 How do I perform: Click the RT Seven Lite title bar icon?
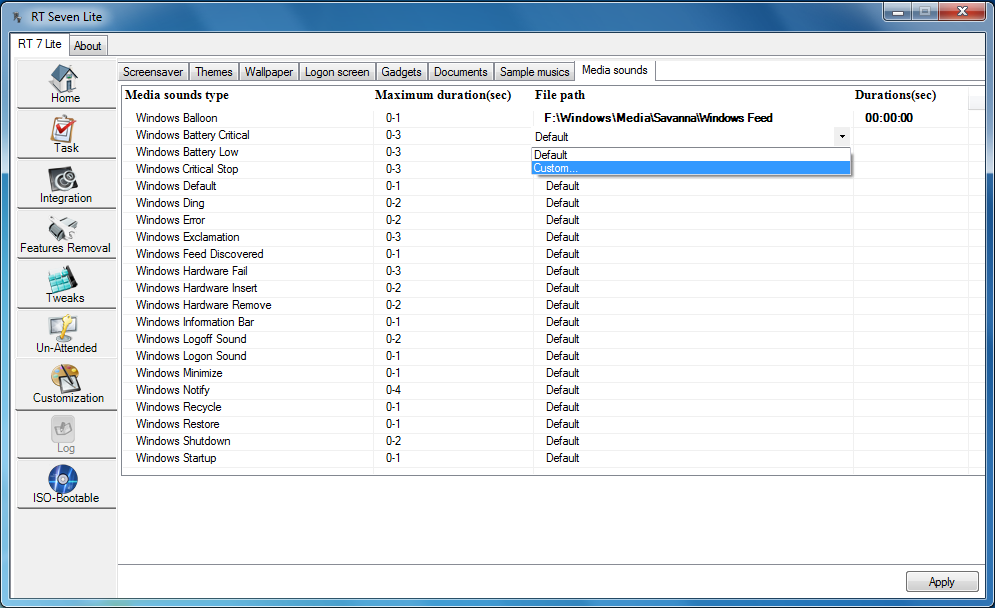(18, 17)
